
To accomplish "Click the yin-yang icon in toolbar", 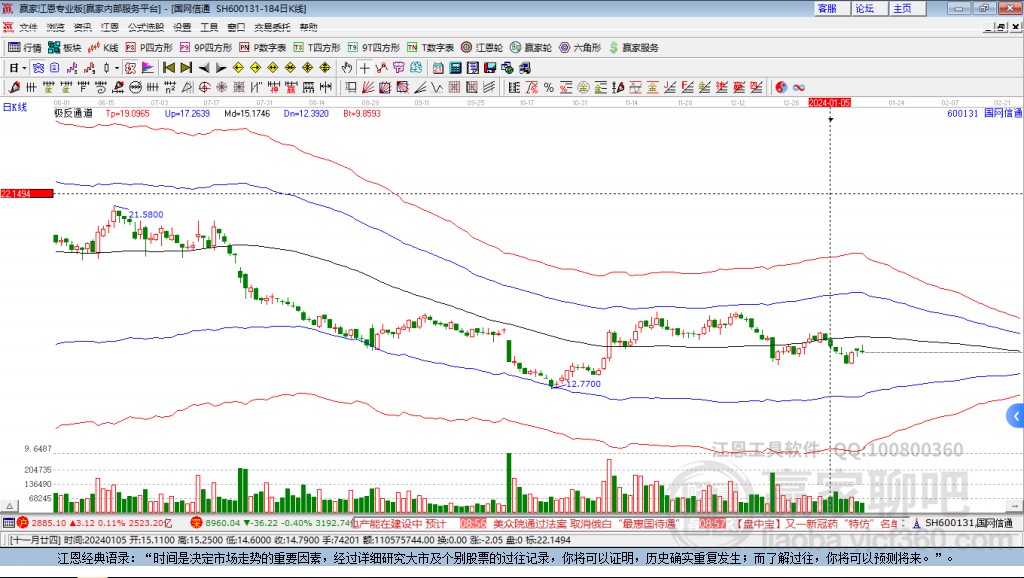I will click(781, 87).
